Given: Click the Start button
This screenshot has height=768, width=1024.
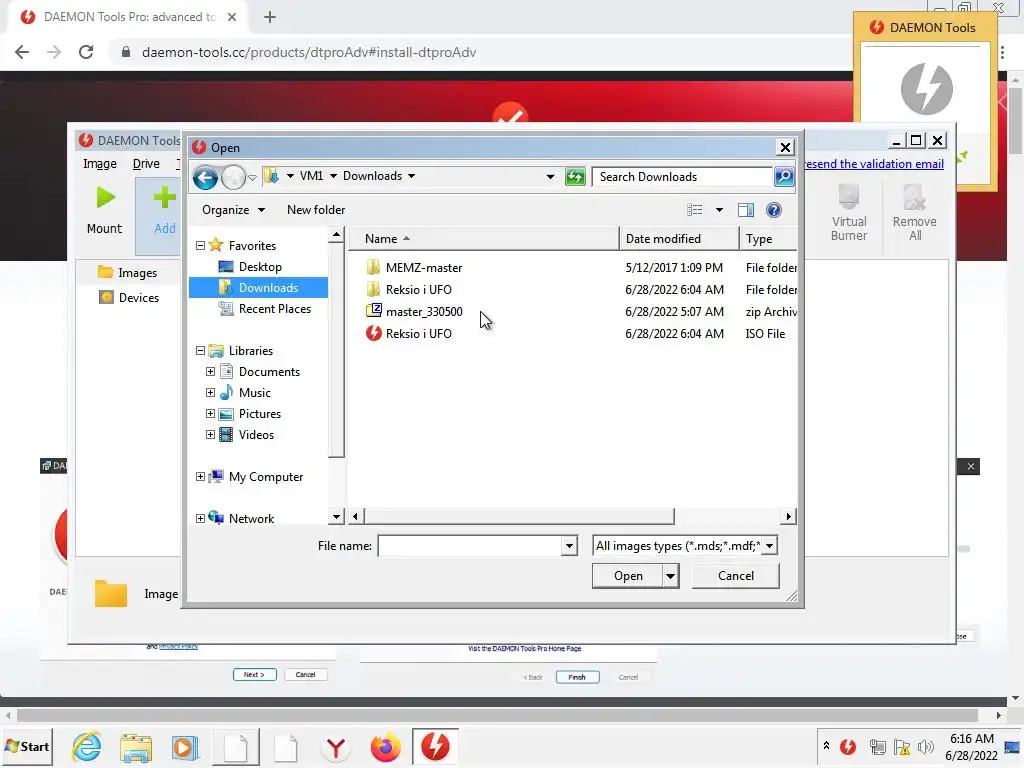Looking at the screenshot, I should [27, 746].
